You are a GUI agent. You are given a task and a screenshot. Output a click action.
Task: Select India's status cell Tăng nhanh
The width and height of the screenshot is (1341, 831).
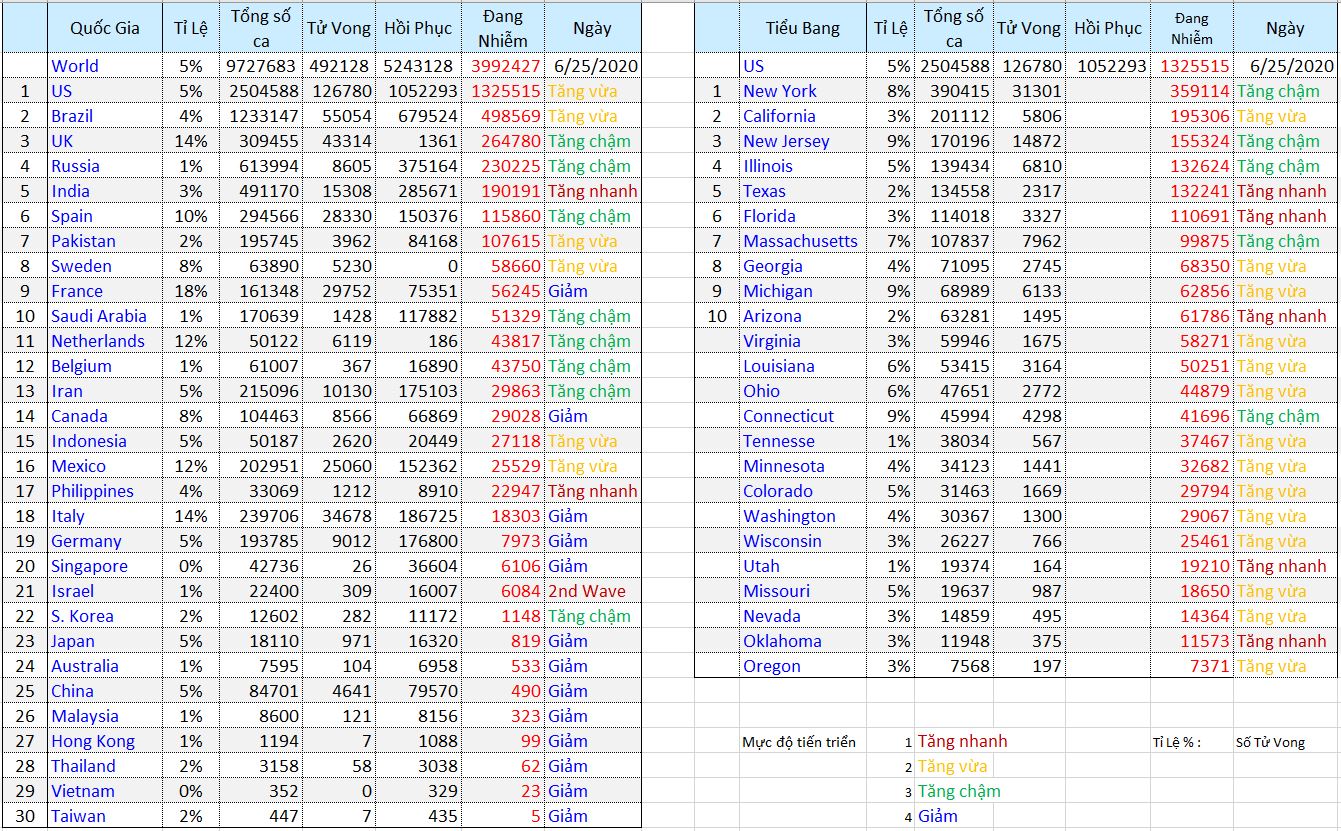[592, 191]
